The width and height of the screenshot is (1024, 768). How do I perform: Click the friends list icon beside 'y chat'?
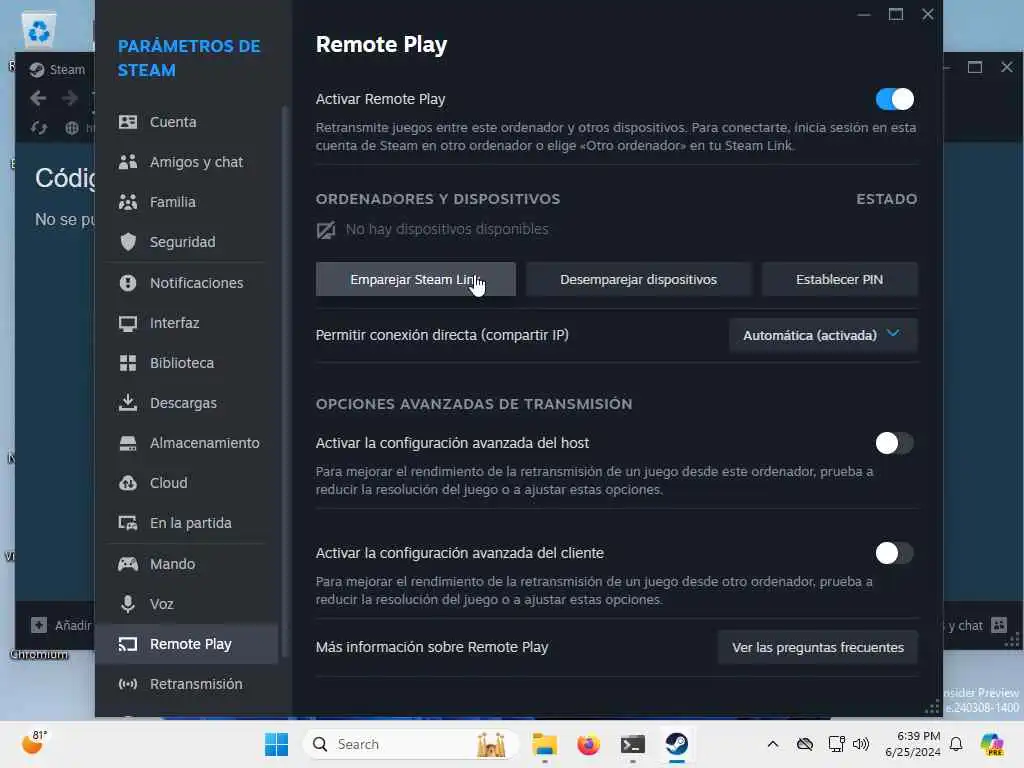(999, 625)
